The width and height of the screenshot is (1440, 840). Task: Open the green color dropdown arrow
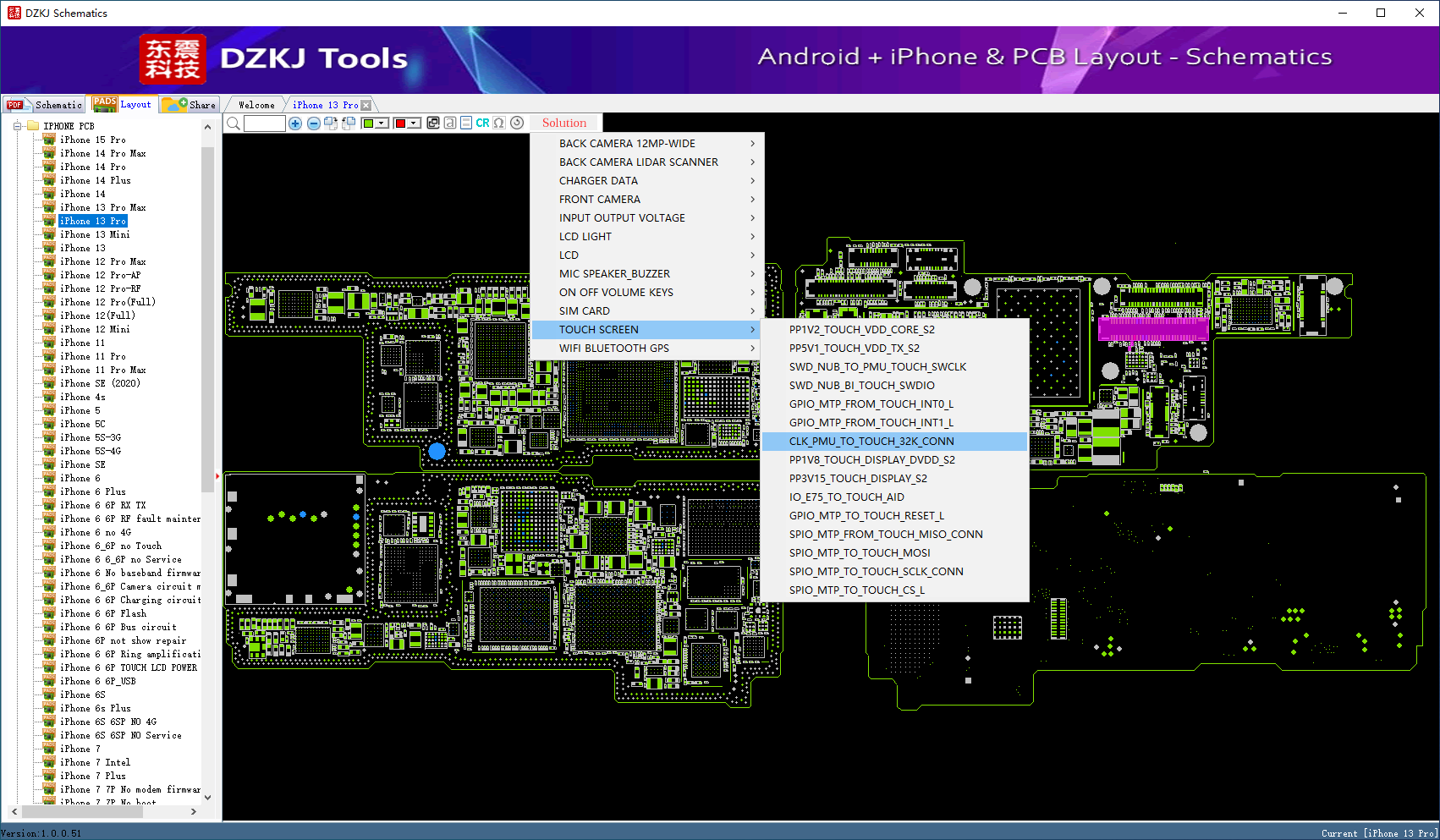click(x=382, y=124)
